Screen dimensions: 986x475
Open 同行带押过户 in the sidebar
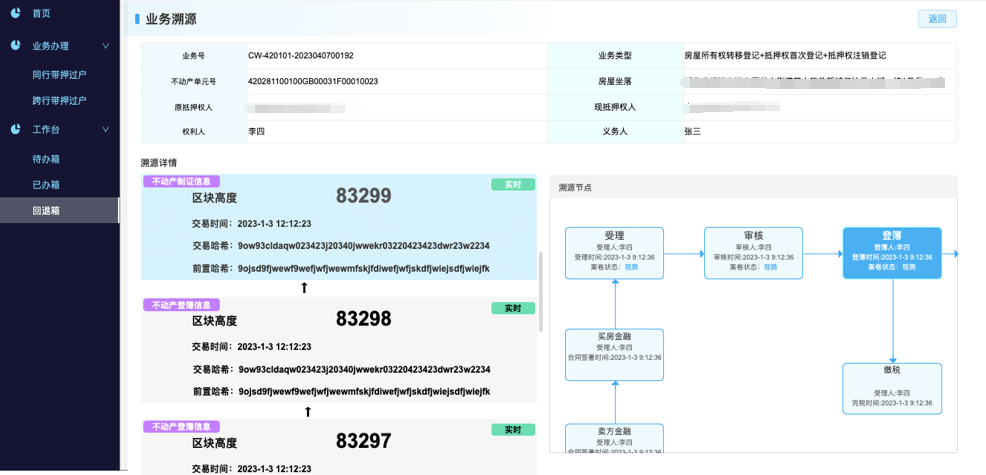point(60,75)
